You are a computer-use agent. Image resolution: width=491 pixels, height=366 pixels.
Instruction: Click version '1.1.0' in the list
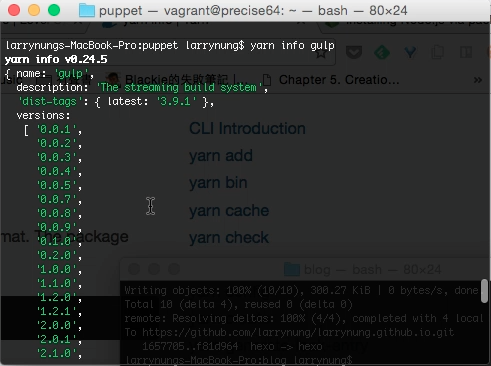(57, 283)
